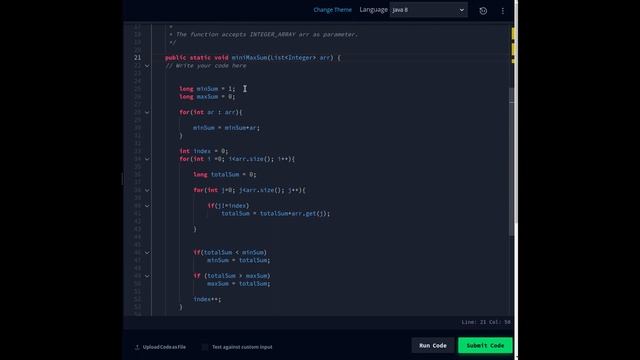Viewport: 640px width, 360px height.
Task: Click the code line 'minSum = minSum+ar;'
Action: coord(227,128)
